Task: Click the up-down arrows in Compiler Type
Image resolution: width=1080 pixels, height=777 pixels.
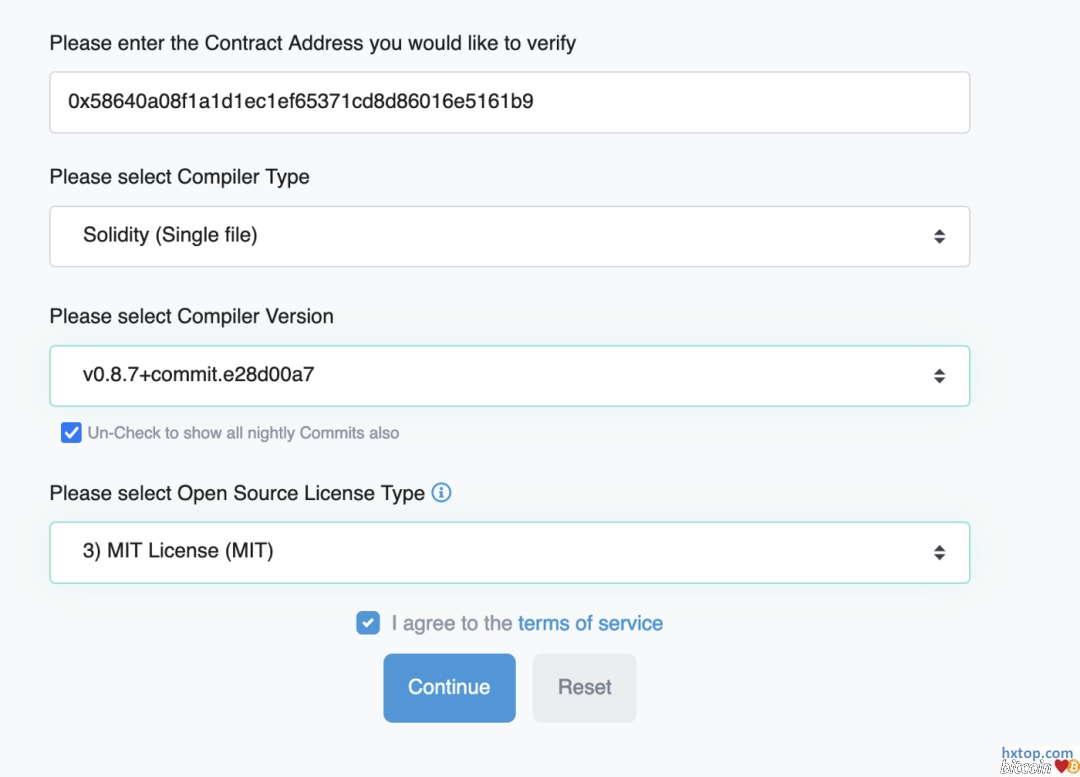Action: (x=939, y=236)
